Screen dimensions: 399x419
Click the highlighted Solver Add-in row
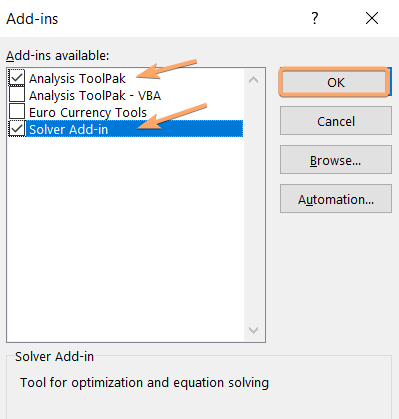[134, 129]
